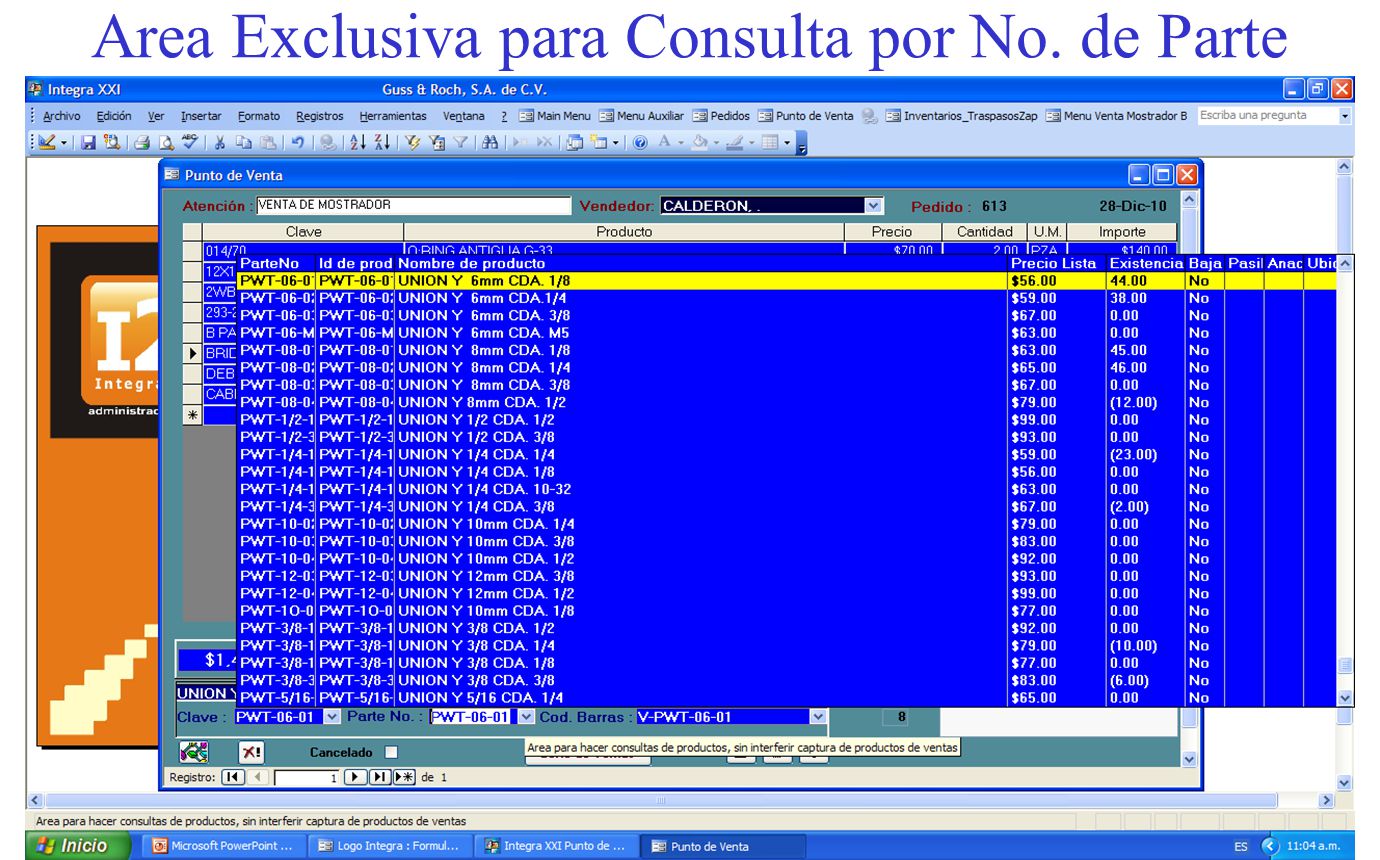Click the Menu Venta Mostrador B button
This screenshot has width=1380, height=860.
[1117, 116]
